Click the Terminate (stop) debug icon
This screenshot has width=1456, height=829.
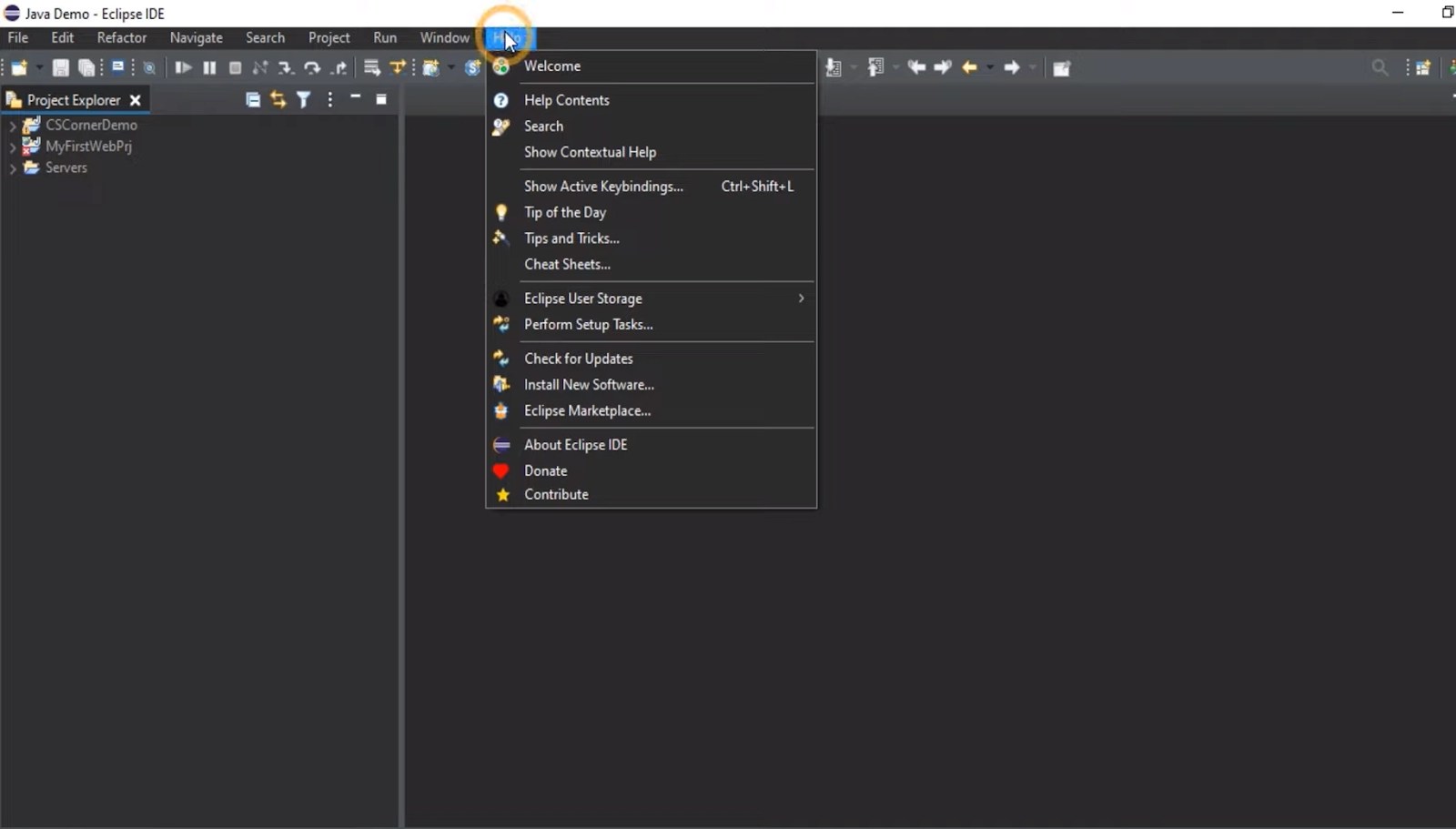(235, 67)
